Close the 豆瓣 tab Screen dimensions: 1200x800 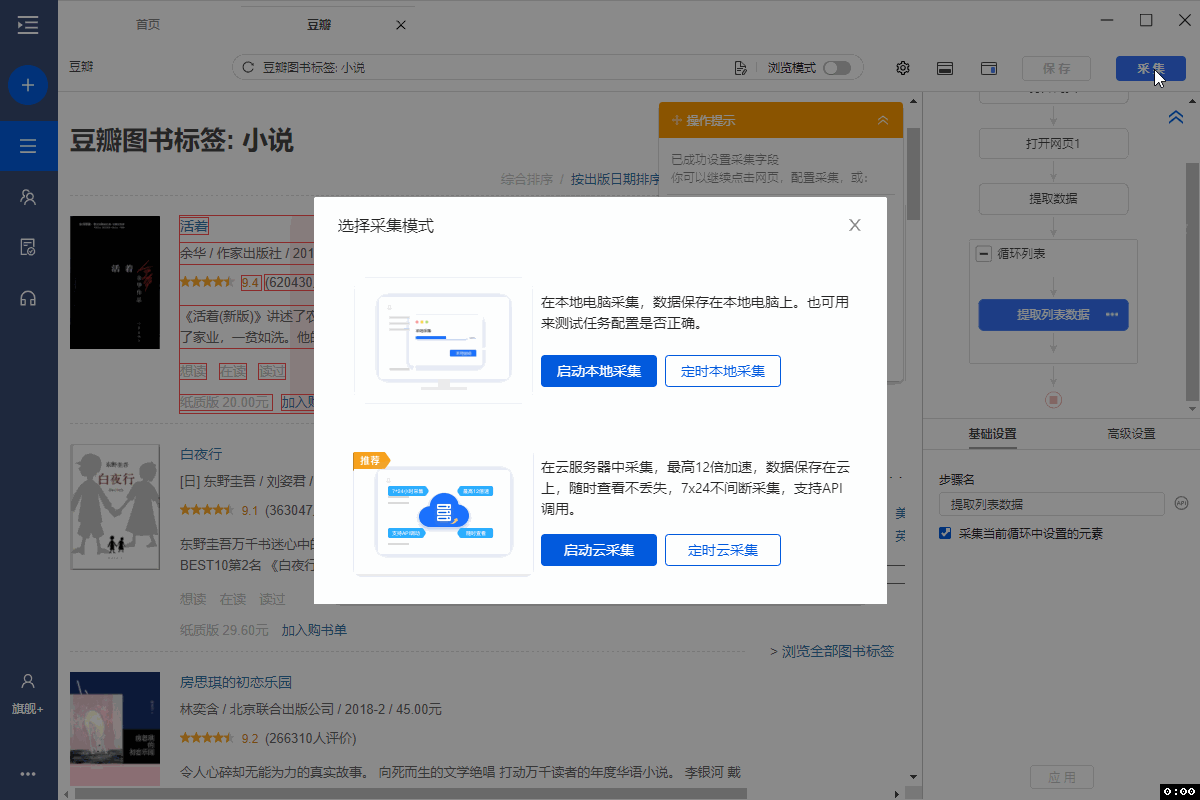click(x=401, y=25)
